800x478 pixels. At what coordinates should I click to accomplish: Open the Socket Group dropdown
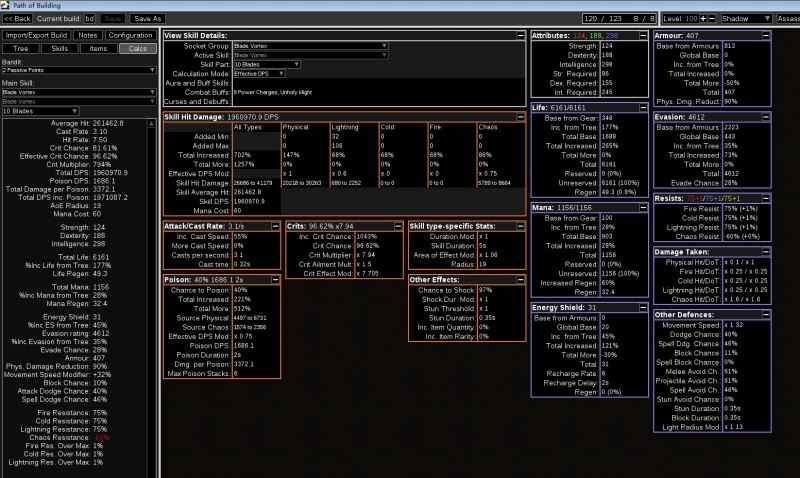310,46
